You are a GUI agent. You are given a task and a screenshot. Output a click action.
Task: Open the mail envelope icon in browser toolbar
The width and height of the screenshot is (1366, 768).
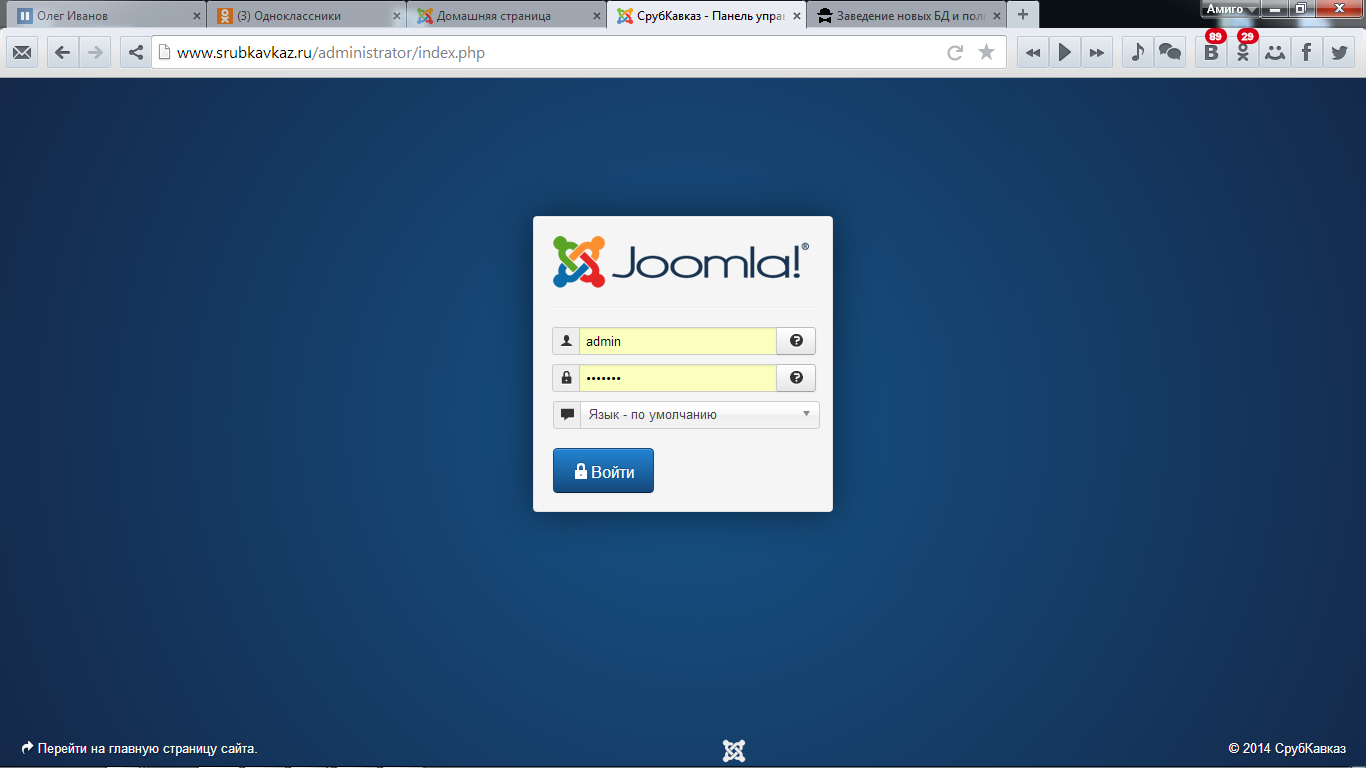click(x=22, y=53)
